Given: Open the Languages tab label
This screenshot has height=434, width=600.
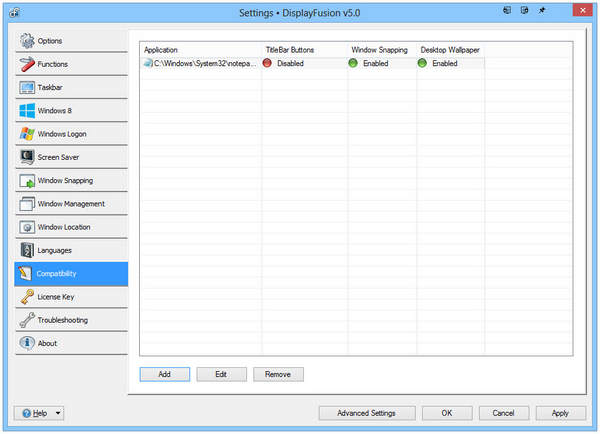Looking at the screenshot, I should tap(54, 250).
